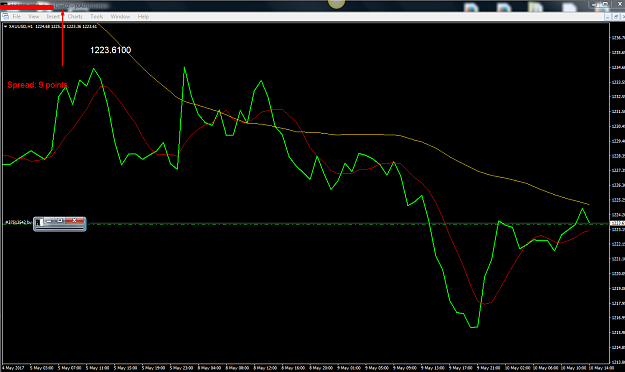Click the current price marker on price scale

click(x=617, y=223)
